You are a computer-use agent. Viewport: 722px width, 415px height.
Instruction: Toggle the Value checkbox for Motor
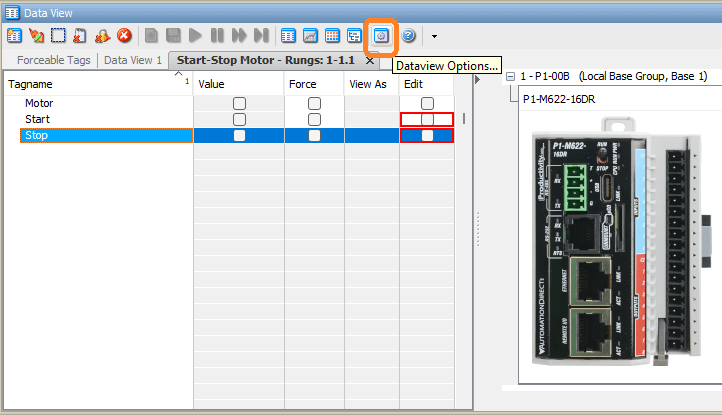(239, 103)
